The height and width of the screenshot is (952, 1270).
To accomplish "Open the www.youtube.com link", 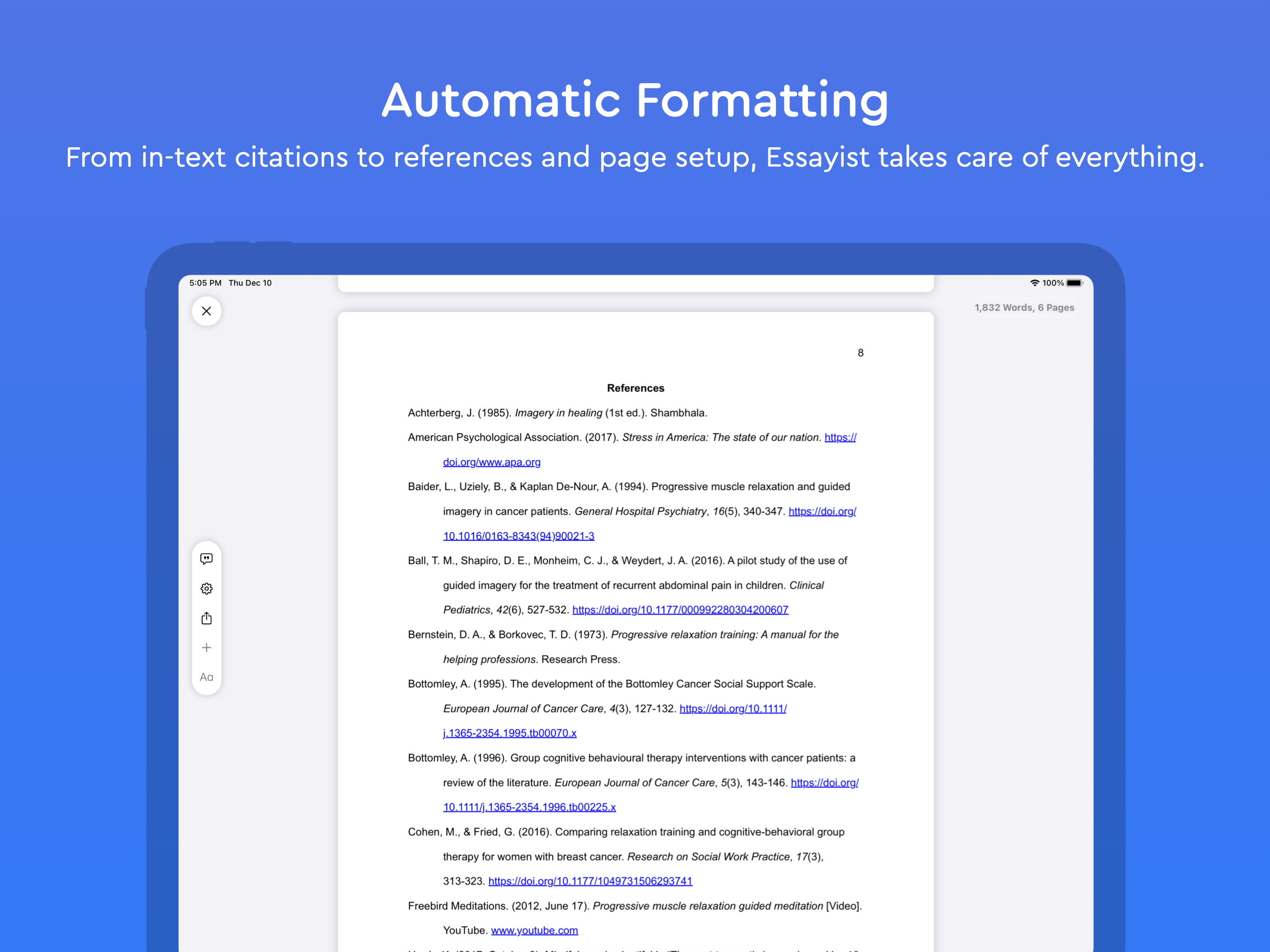I will pyautogui.click(x=534, y=930).
